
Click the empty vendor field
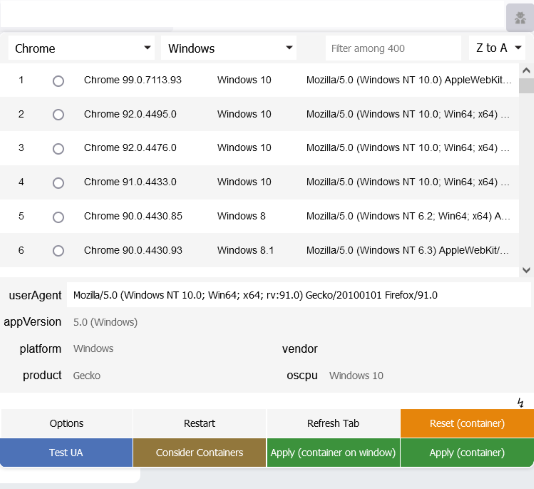coord(426,349)
